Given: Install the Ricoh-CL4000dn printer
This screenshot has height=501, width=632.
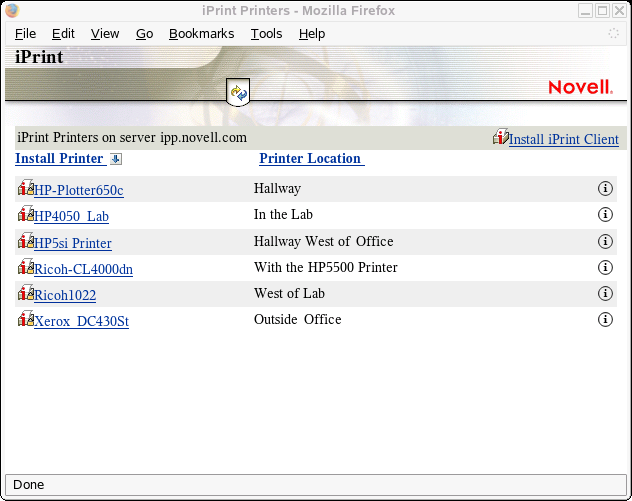Looking at the screenshot, I should [83, 269].
